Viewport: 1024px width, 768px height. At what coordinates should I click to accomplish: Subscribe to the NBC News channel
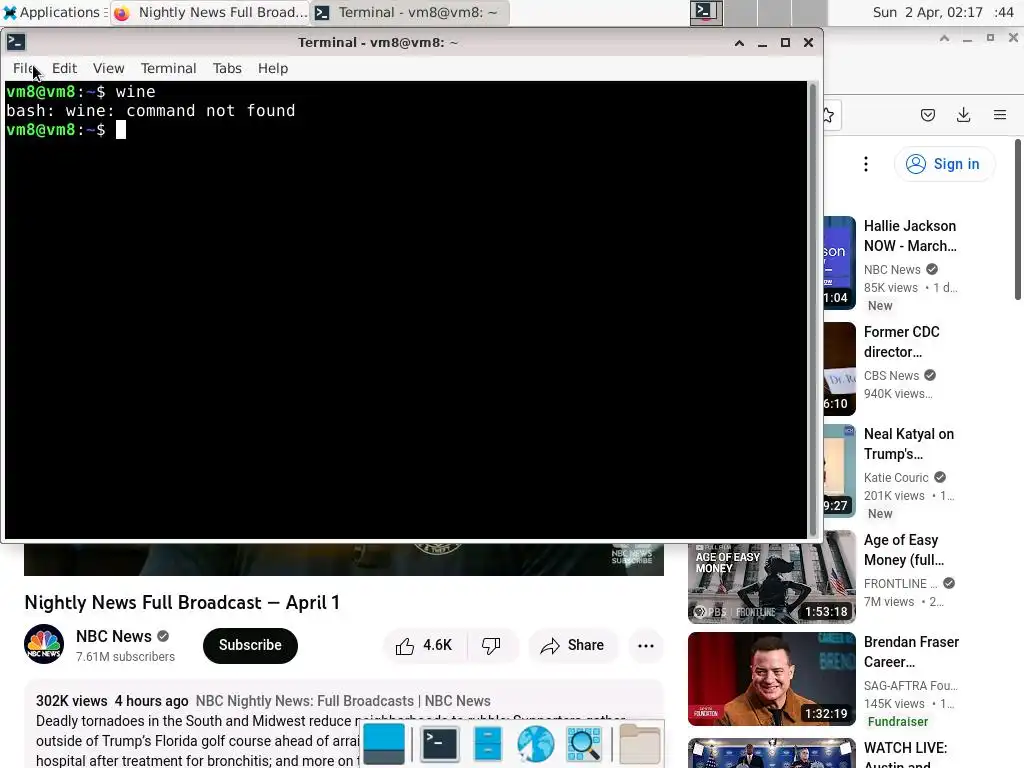tap(250, 645)
